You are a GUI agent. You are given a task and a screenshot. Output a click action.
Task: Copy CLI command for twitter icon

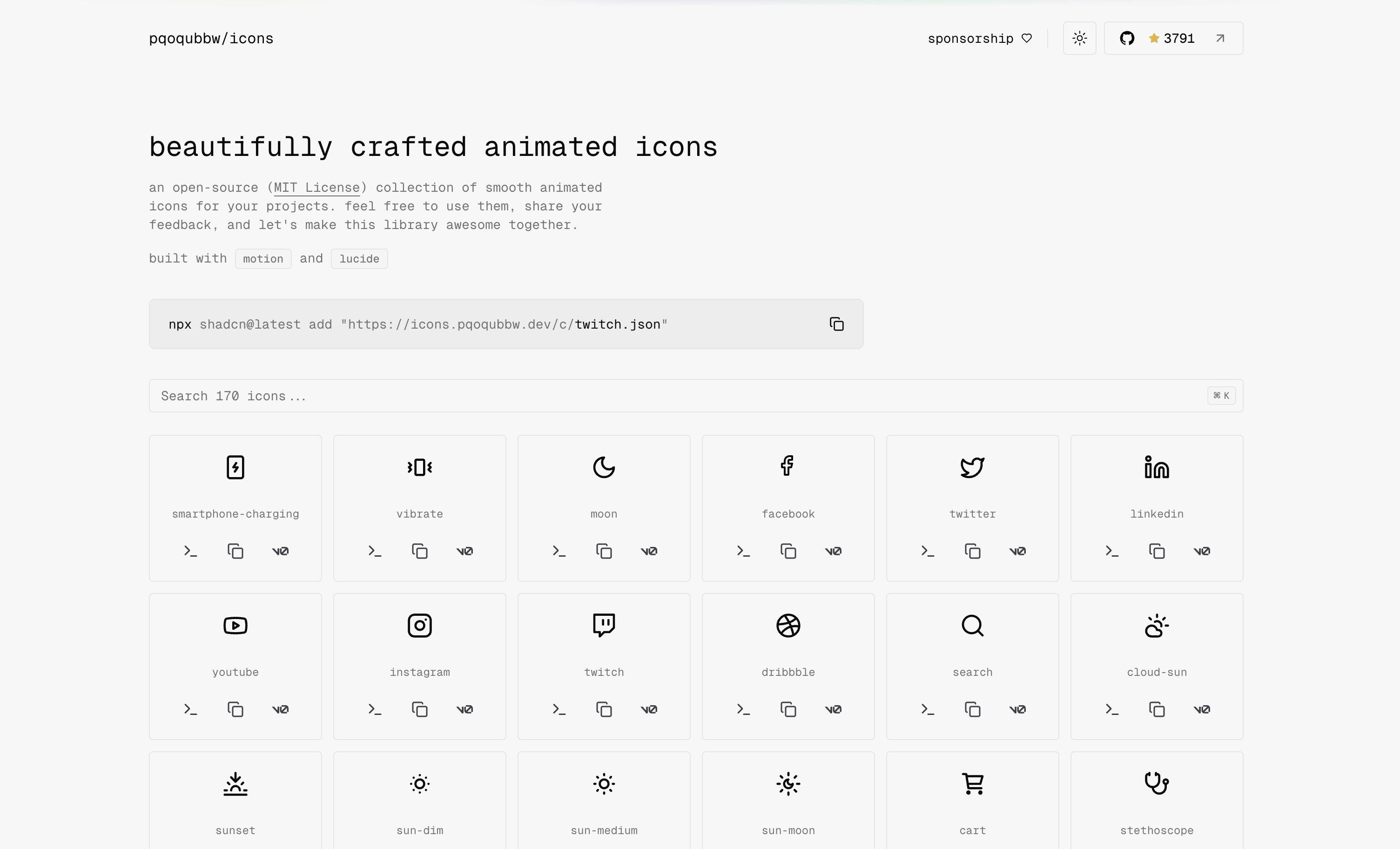(927, 551)
